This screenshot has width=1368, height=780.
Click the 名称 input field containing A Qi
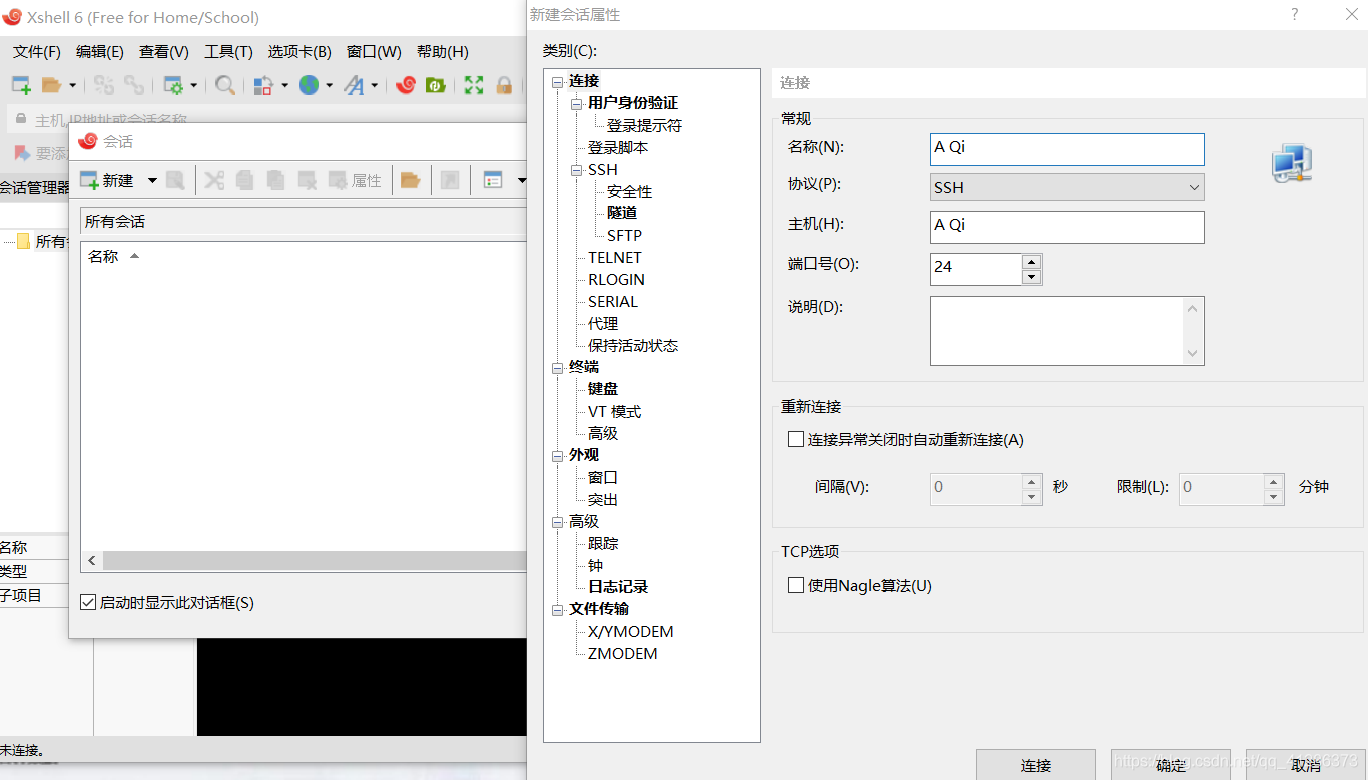coord(1067,149)
